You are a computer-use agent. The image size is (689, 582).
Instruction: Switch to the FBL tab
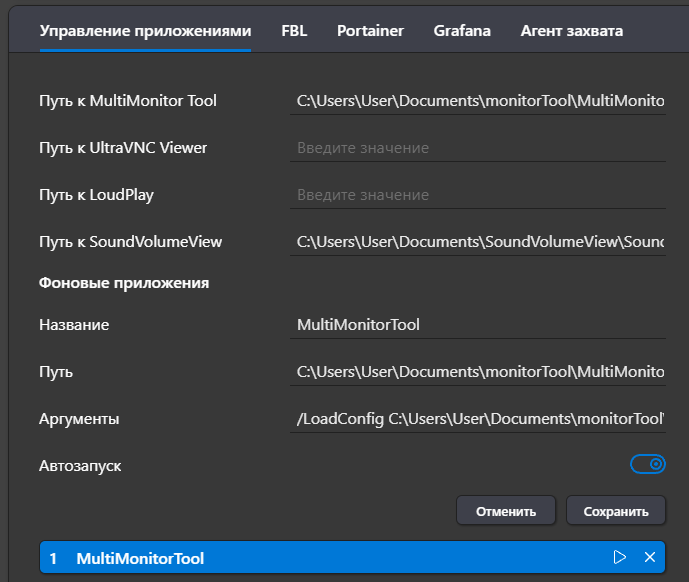294,31
